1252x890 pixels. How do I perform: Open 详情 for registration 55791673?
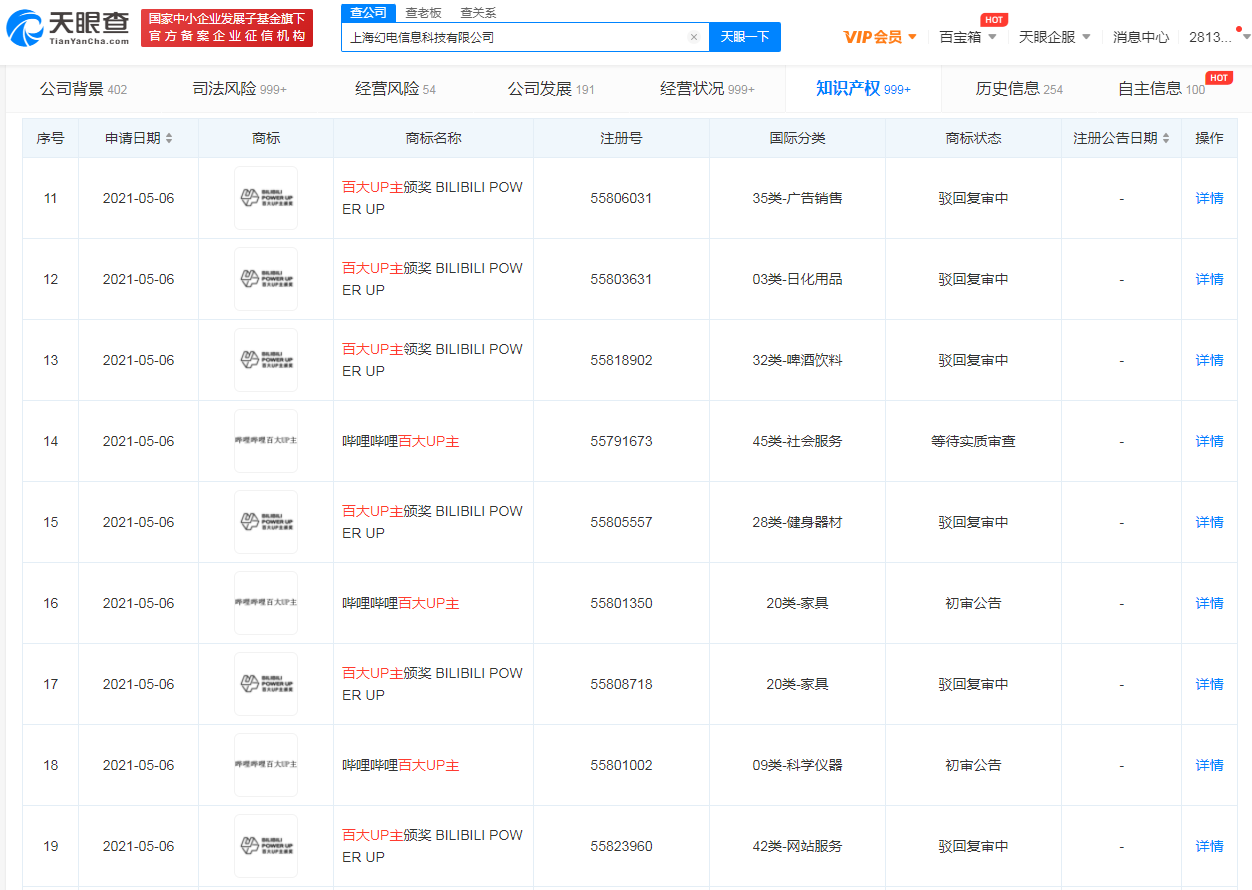pyautogui.click(x=1209, y=441)
